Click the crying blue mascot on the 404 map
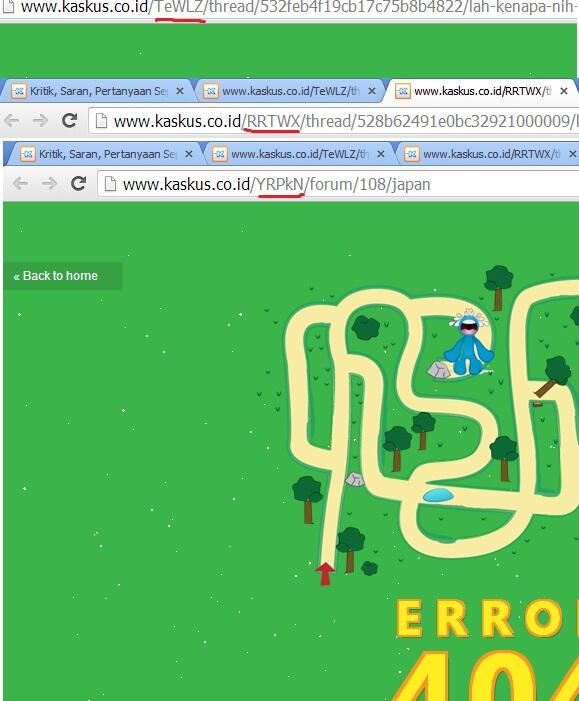 (468, 342)
